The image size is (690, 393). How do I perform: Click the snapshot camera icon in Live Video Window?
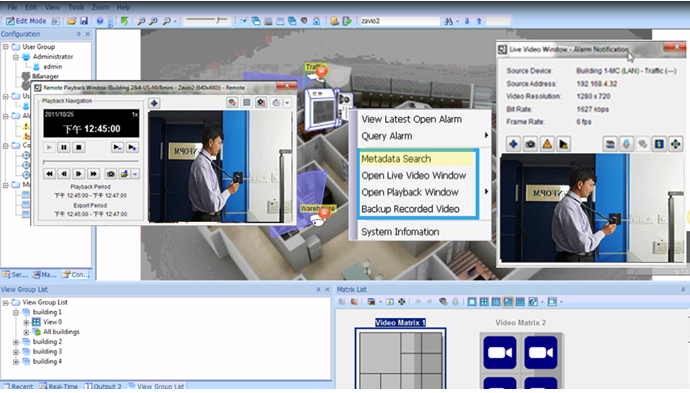[530, 144]
